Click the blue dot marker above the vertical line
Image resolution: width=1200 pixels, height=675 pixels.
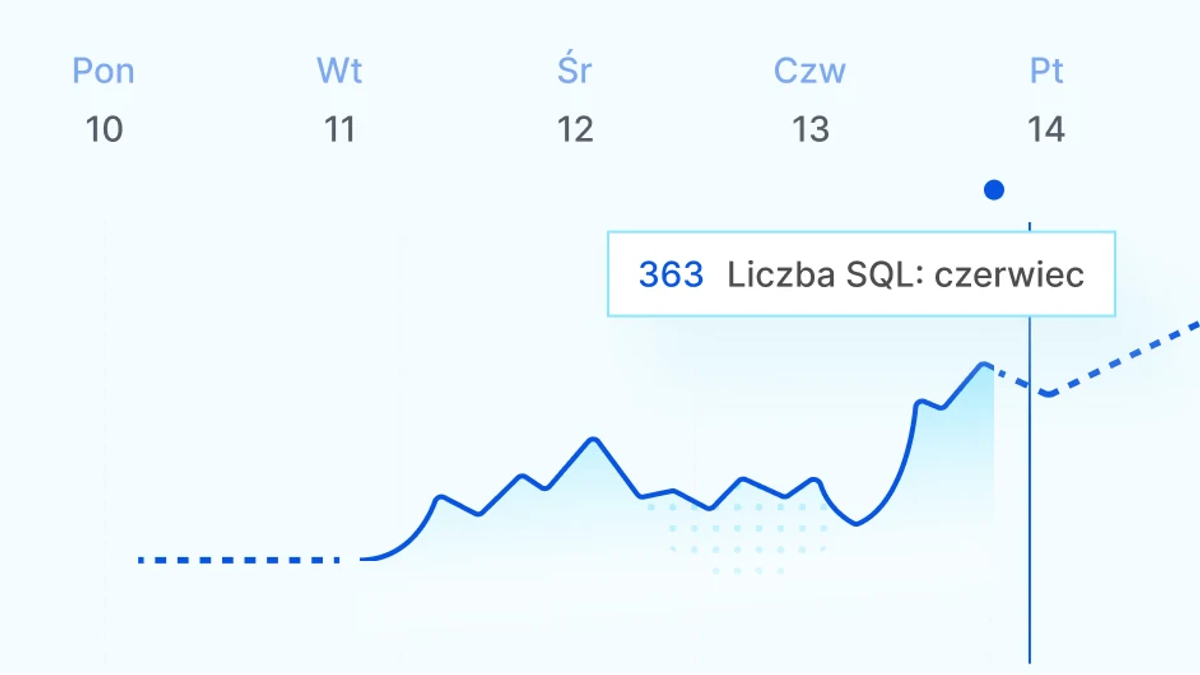(994, 189)
